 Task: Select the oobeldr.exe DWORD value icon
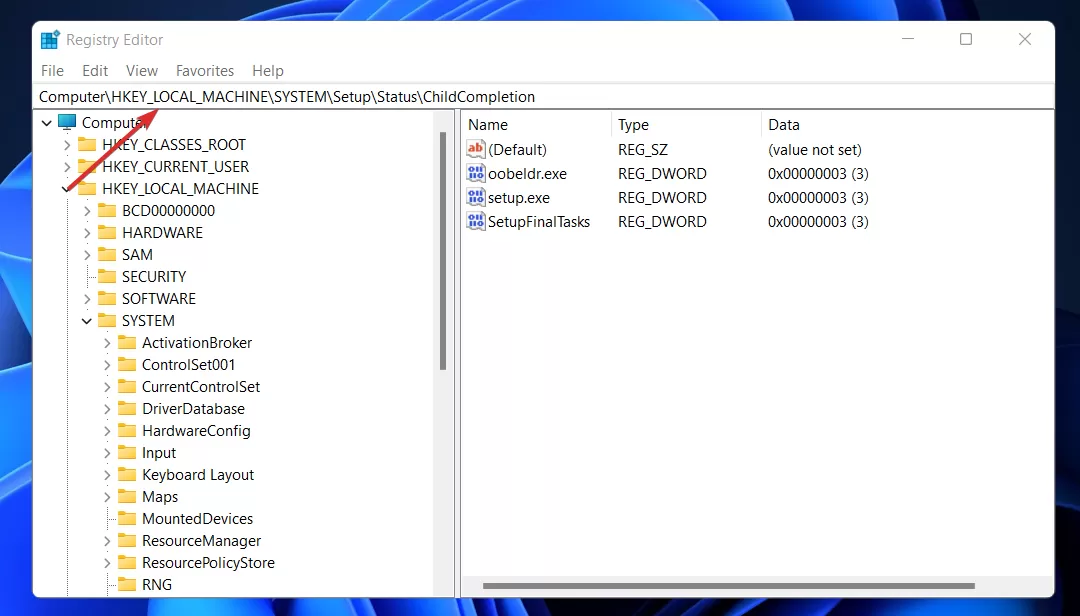476,174
